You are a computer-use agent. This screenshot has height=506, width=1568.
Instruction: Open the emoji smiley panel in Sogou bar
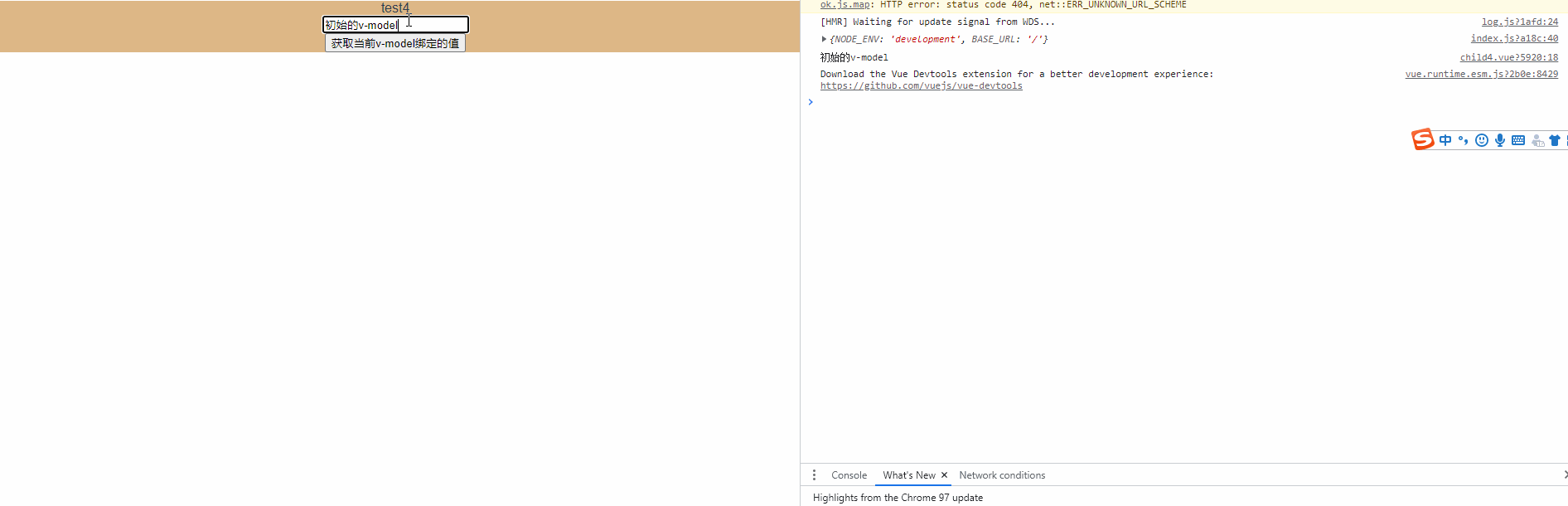pos(1482,140)
